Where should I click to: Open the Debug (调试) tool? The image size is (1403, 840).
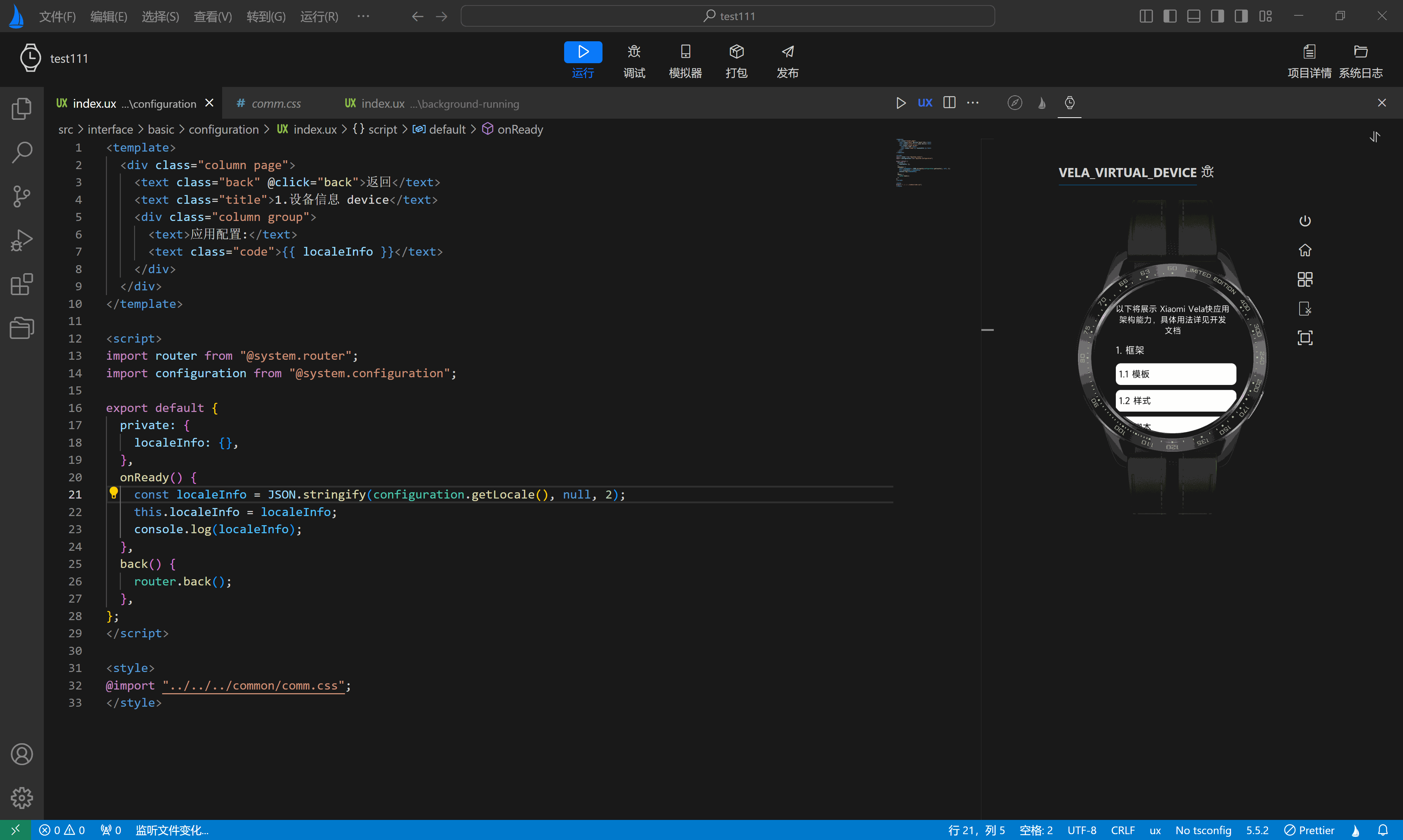click(634, 60)
